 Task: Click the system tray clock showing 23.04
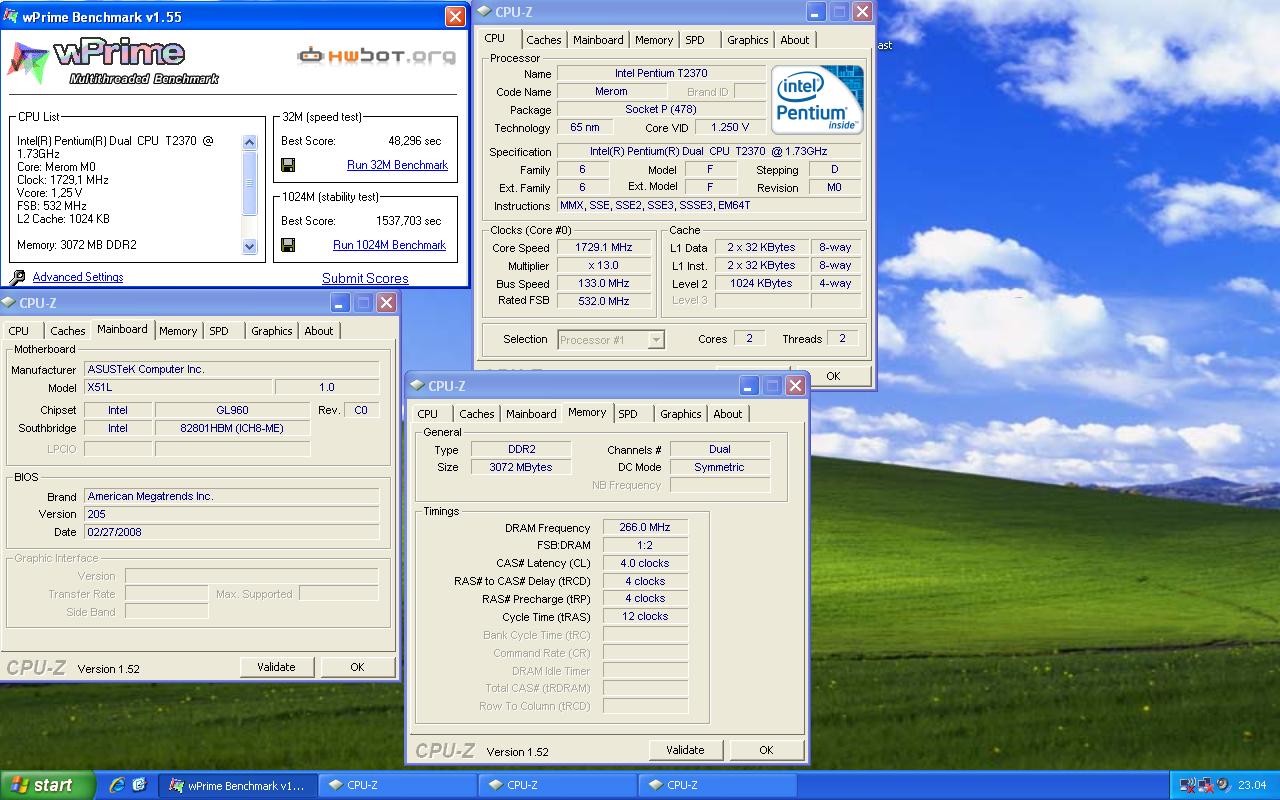1252,785
